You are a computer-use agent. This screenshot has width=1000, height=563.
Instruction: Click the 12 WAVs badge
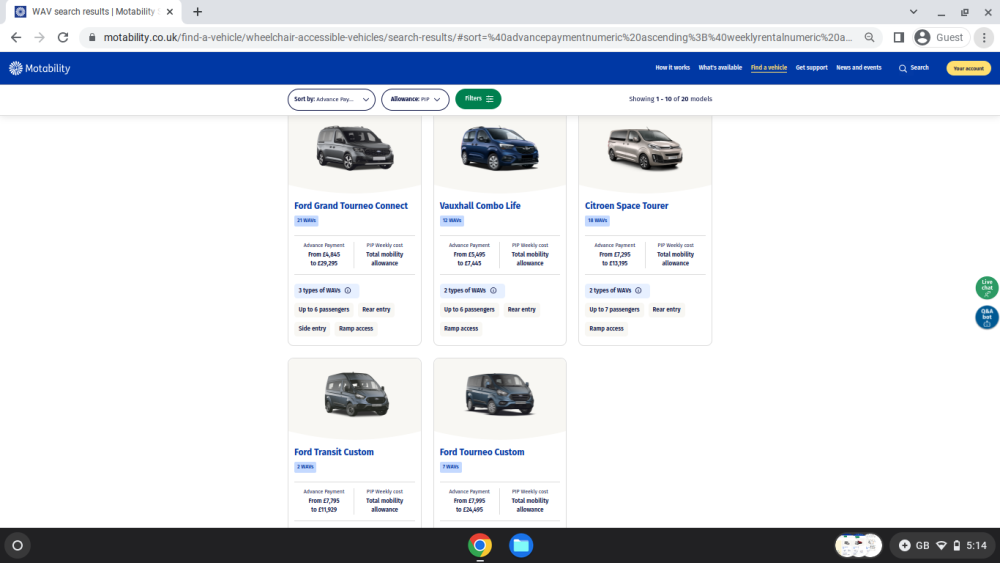click(x=452, y=221)
